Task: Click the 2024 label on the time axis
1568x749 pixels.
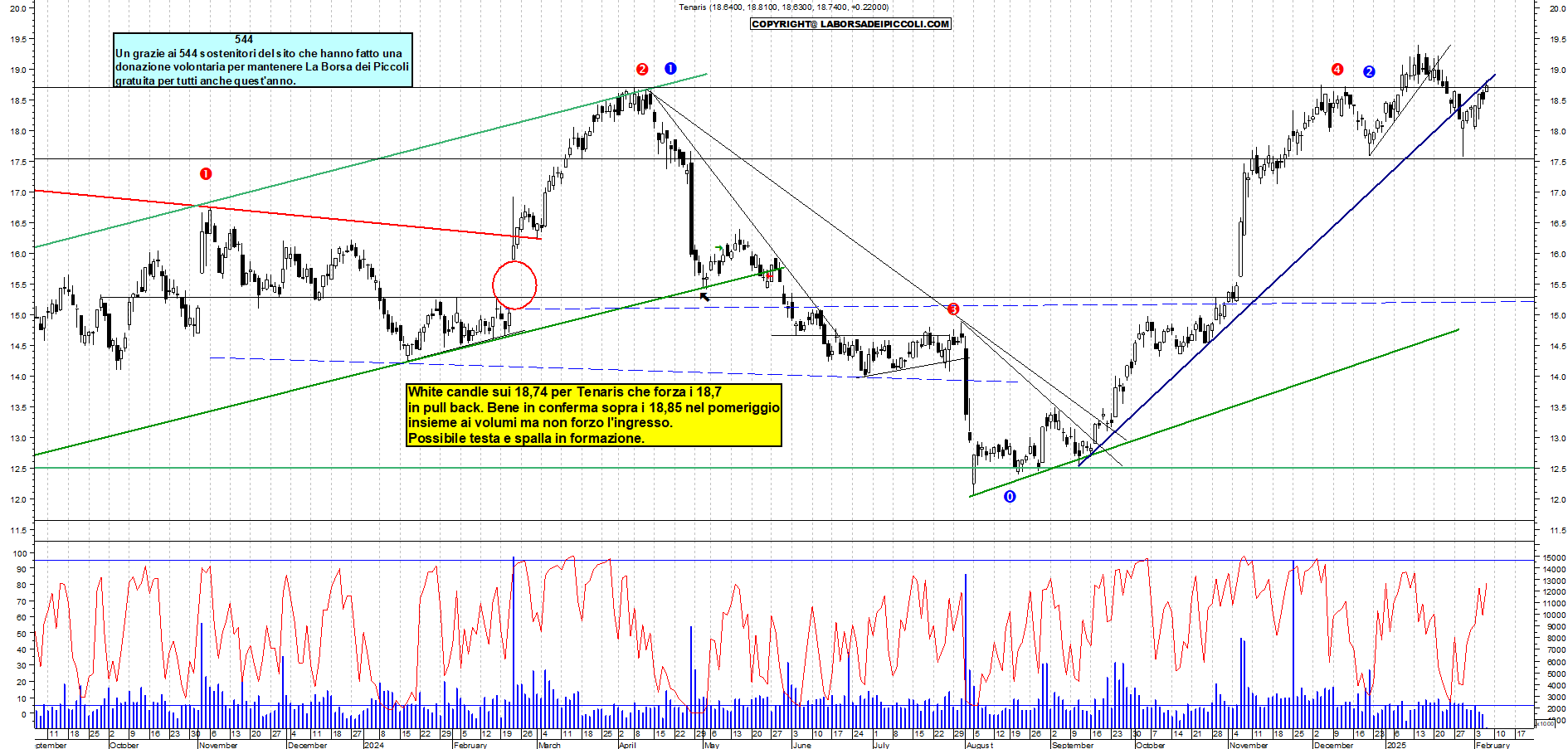Action: coord(374,745)
